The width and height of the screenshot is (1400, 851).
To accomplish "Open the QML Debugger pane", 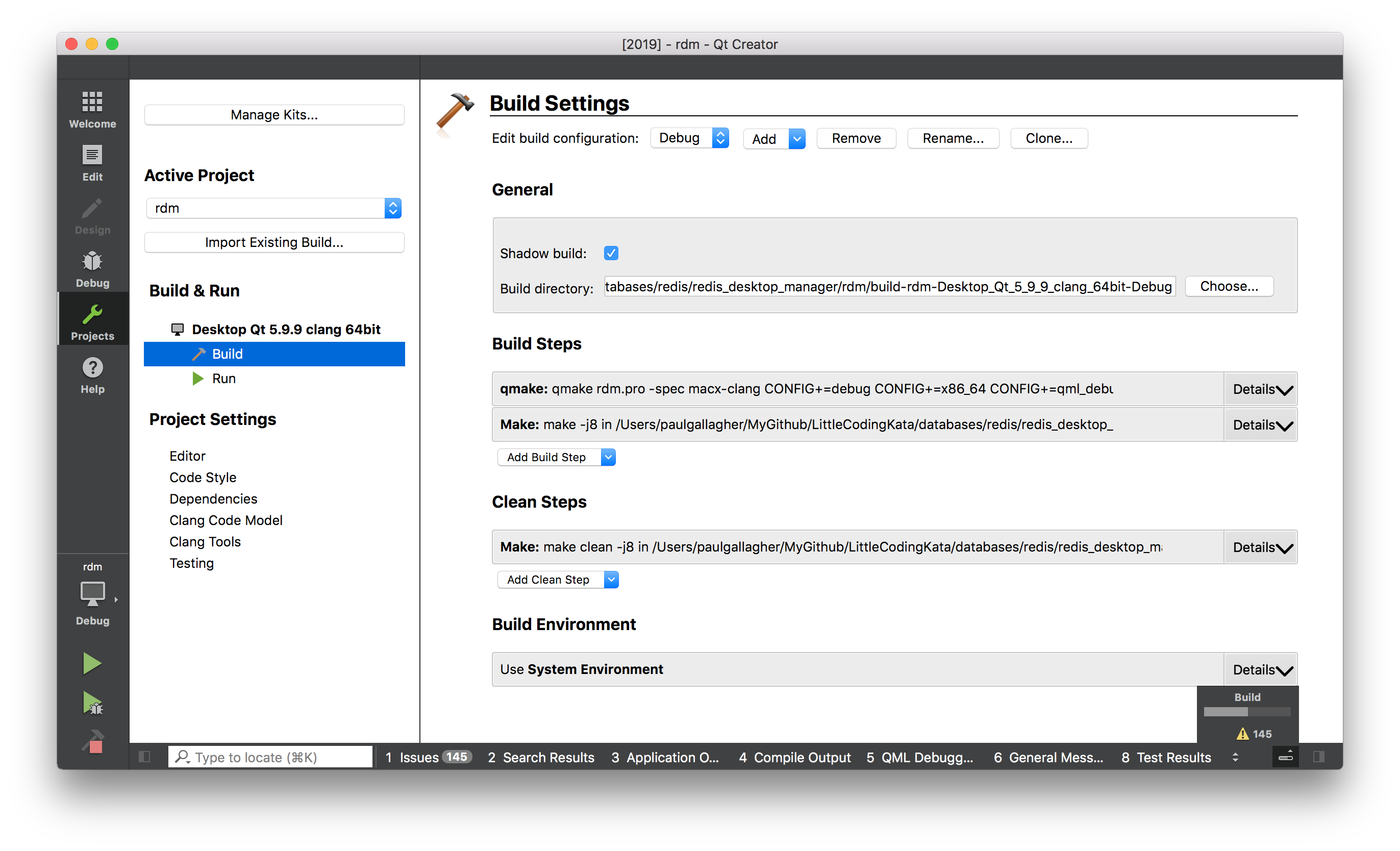I will click(919, 757).
